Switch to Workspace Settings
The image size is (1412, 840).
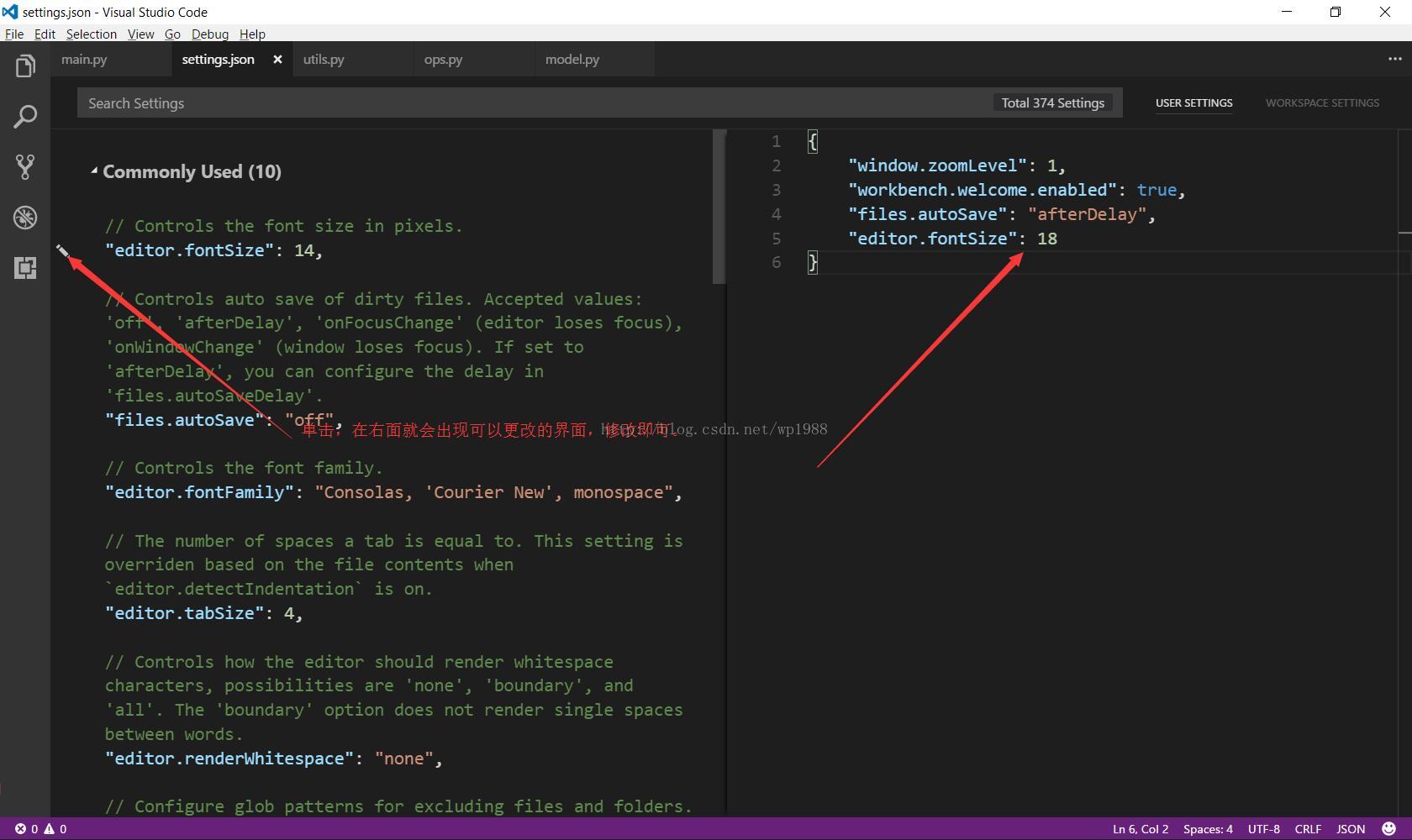click(x=1322, y=102)
